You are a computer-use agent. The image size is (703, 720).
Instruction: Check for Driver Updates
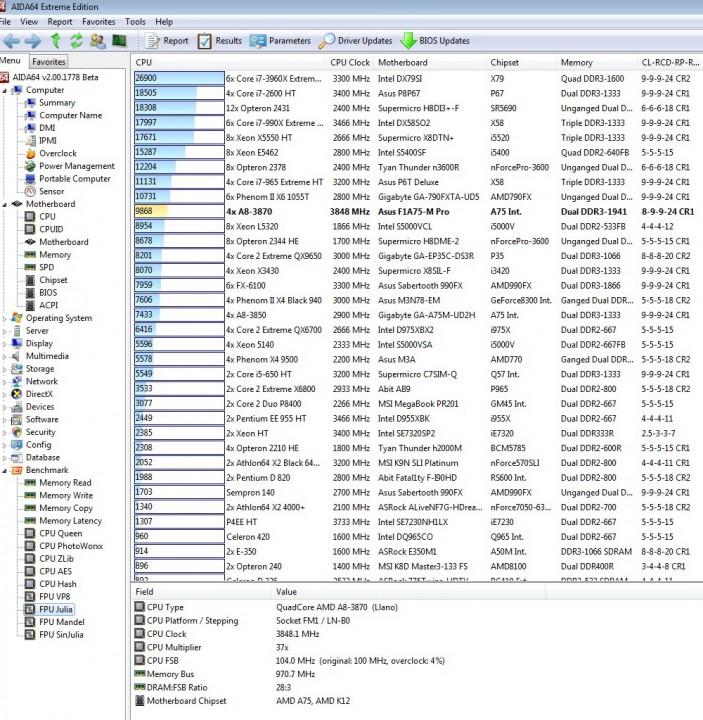tap(355, 41)
